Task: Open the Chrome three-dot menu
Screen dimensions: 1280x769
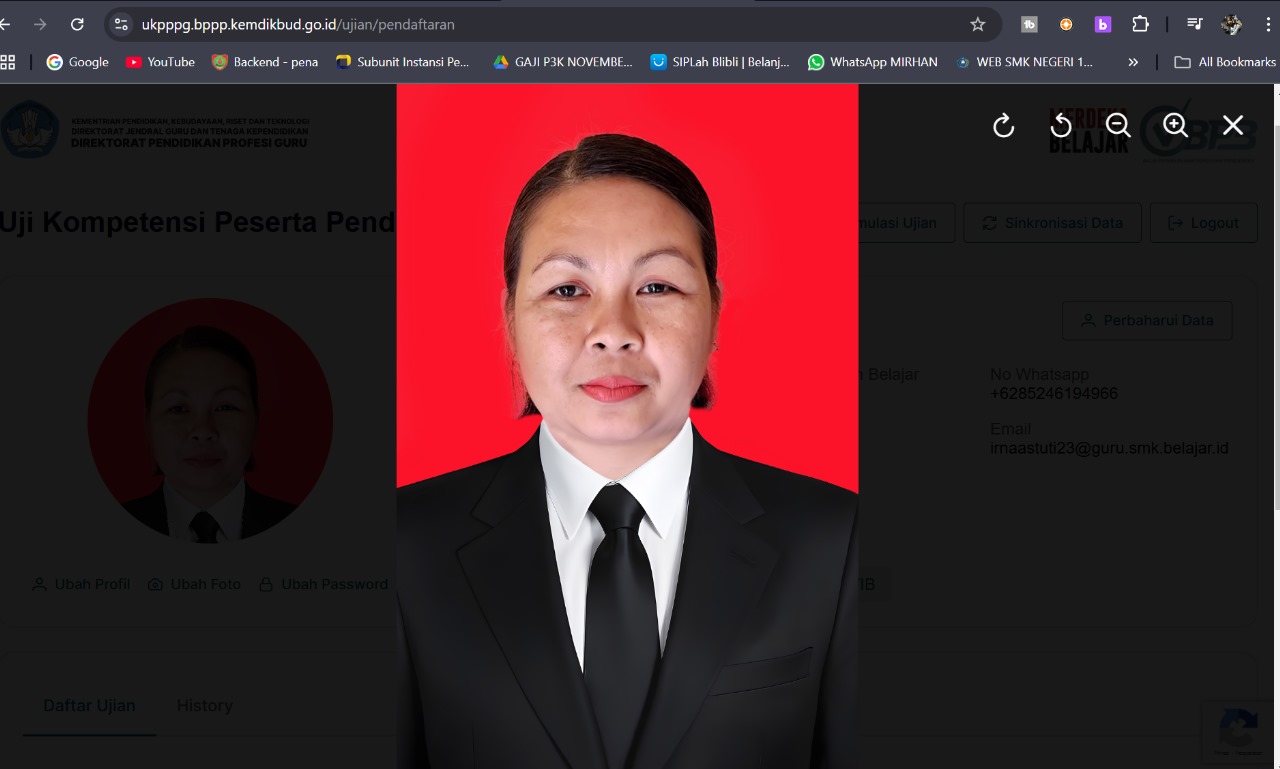Action: tap(1267, 24)
